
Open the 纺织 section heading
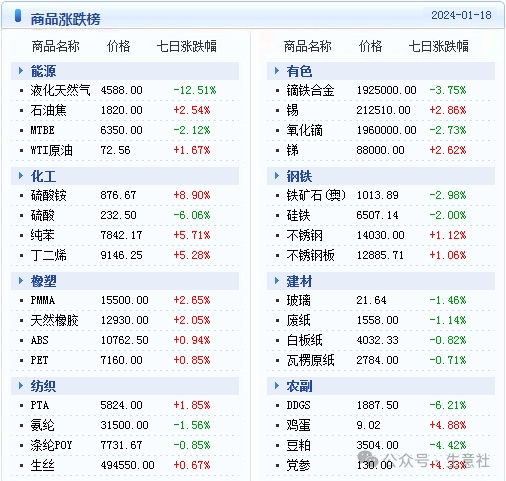[x=43, y=386]
